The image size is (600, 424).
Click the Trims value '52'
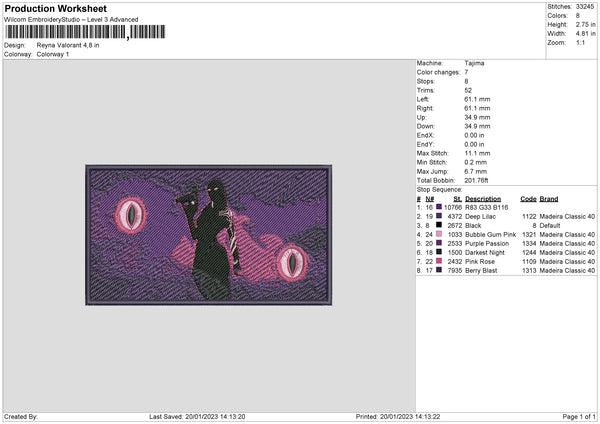tap(468, 90)
